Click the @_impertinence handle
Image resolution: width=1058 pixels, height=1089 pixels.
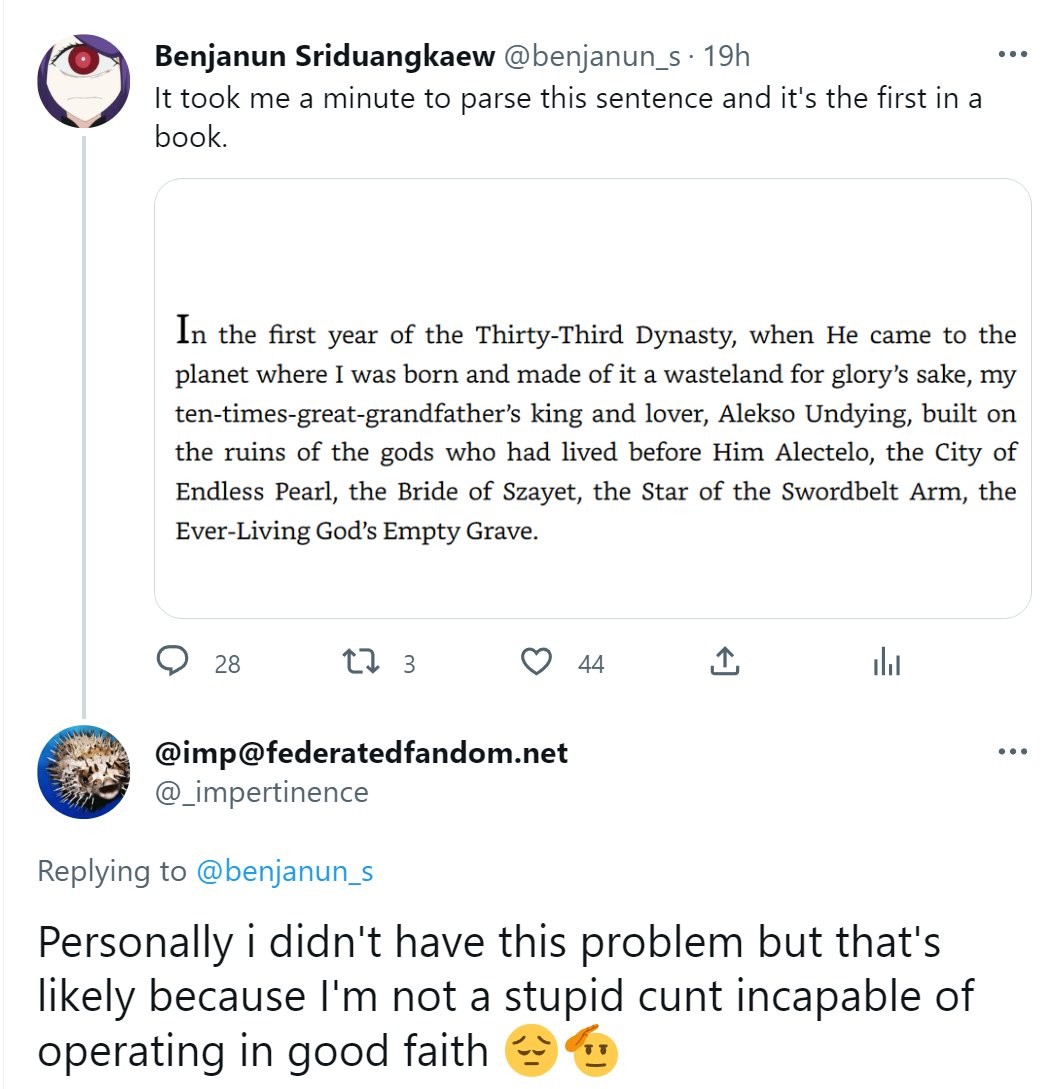point(261,792)
